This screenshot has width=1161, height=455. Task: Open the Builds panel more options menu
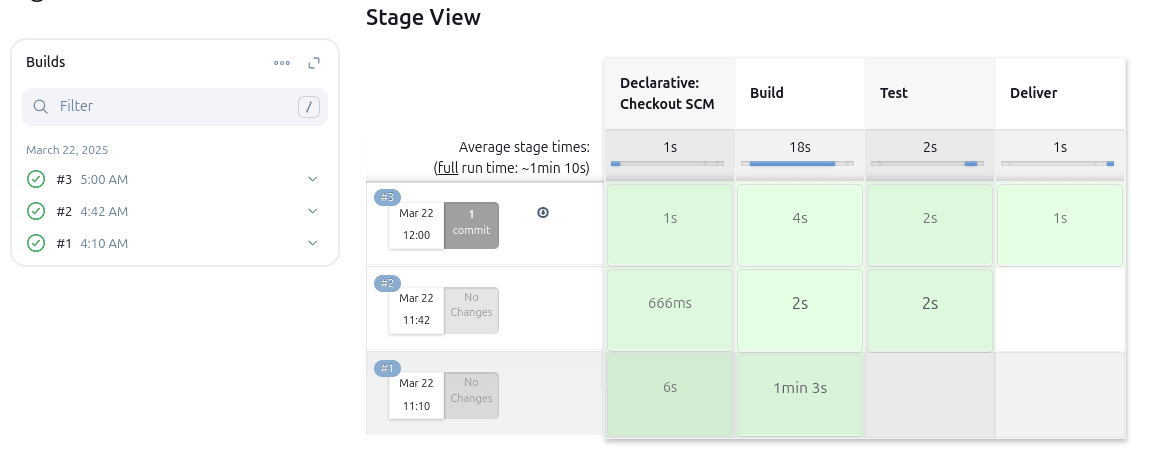click(x=282, y=63)
